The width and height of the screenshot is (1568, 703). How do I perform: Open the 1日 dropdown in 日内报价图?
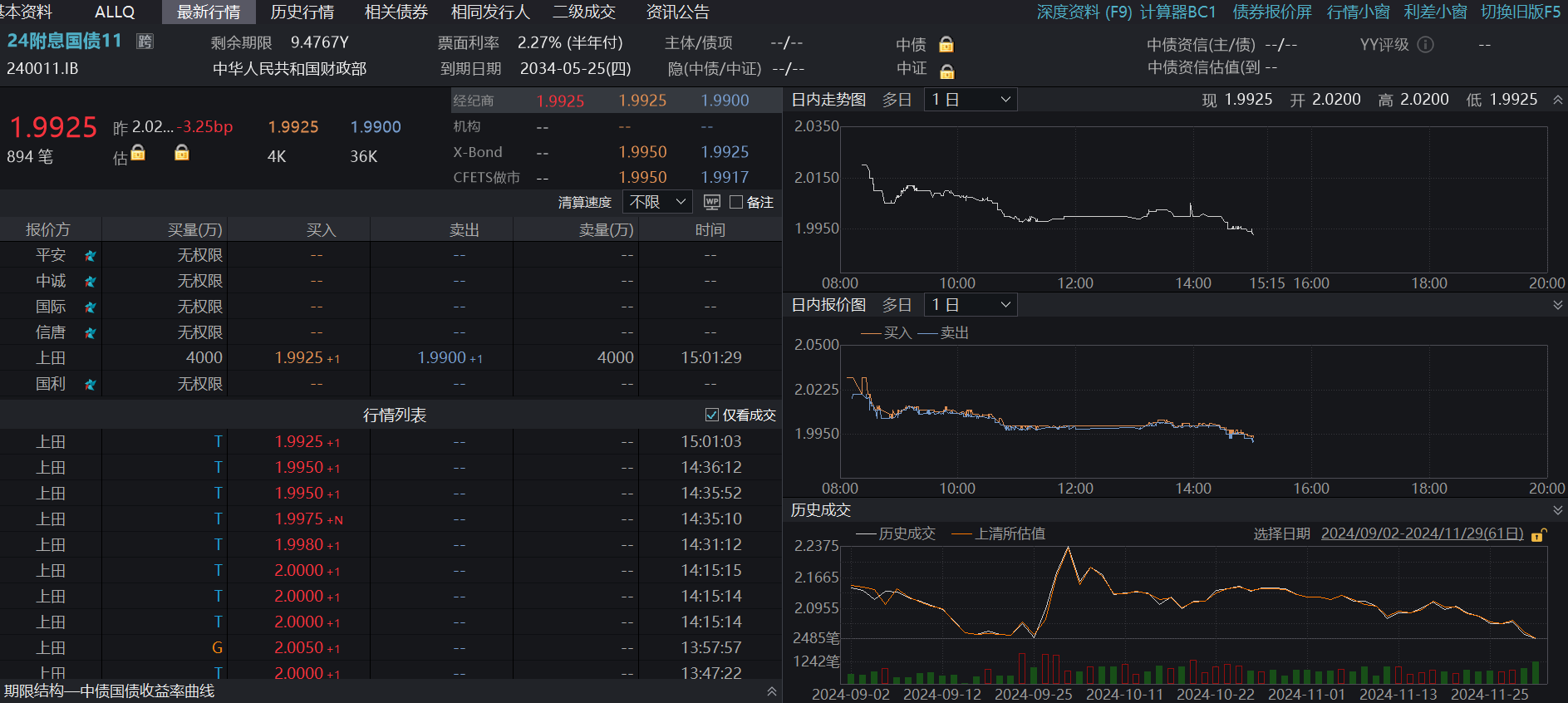[971, 305]
